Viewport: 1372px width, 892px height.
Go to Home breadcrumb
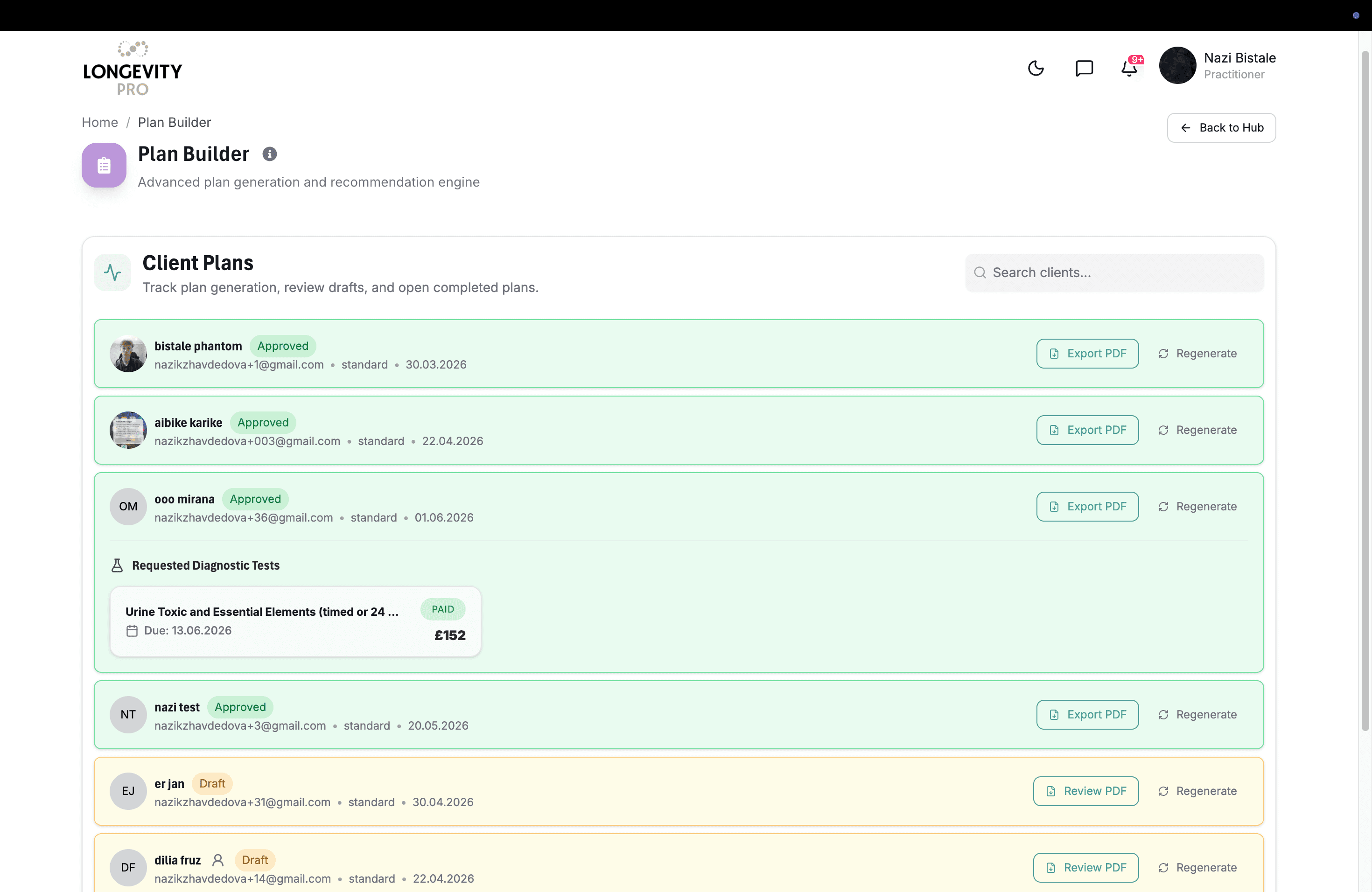click(100, 122)
